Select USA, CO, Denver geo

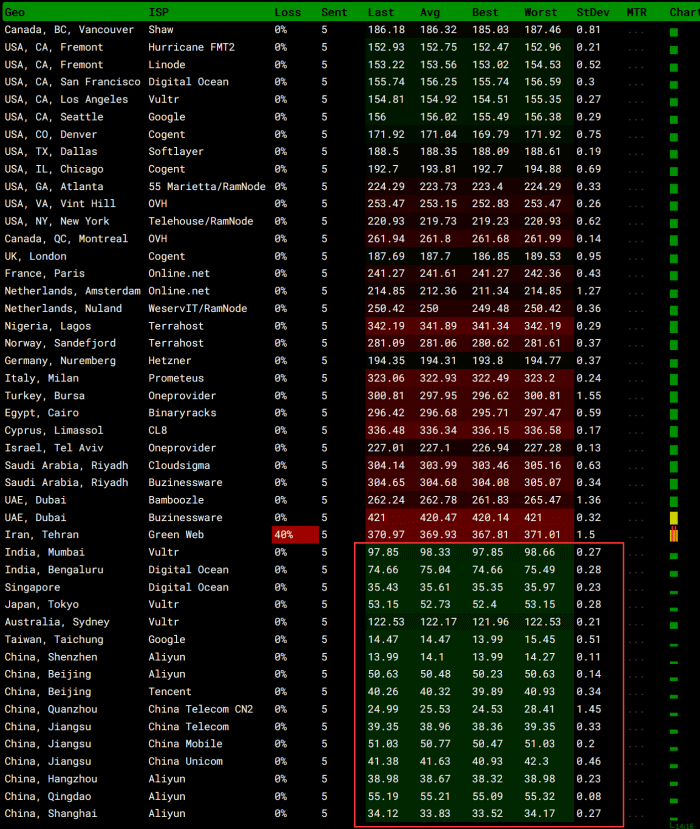click(51, 134)
